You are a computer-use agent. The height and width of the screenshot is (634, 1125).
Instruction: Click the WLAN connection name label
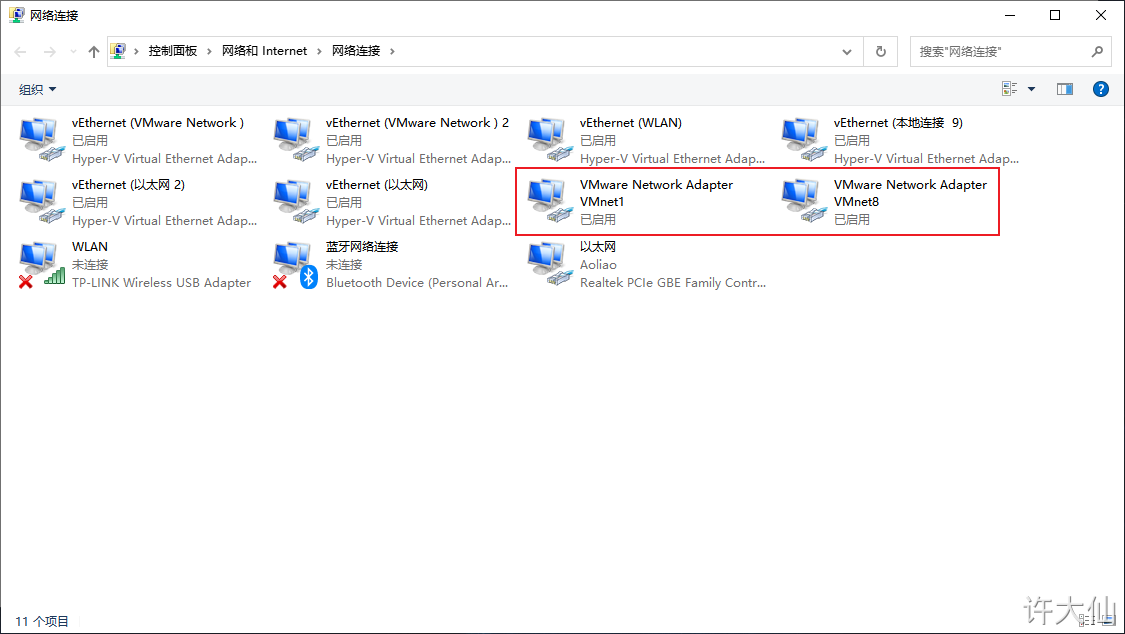(x=90, y=247)
